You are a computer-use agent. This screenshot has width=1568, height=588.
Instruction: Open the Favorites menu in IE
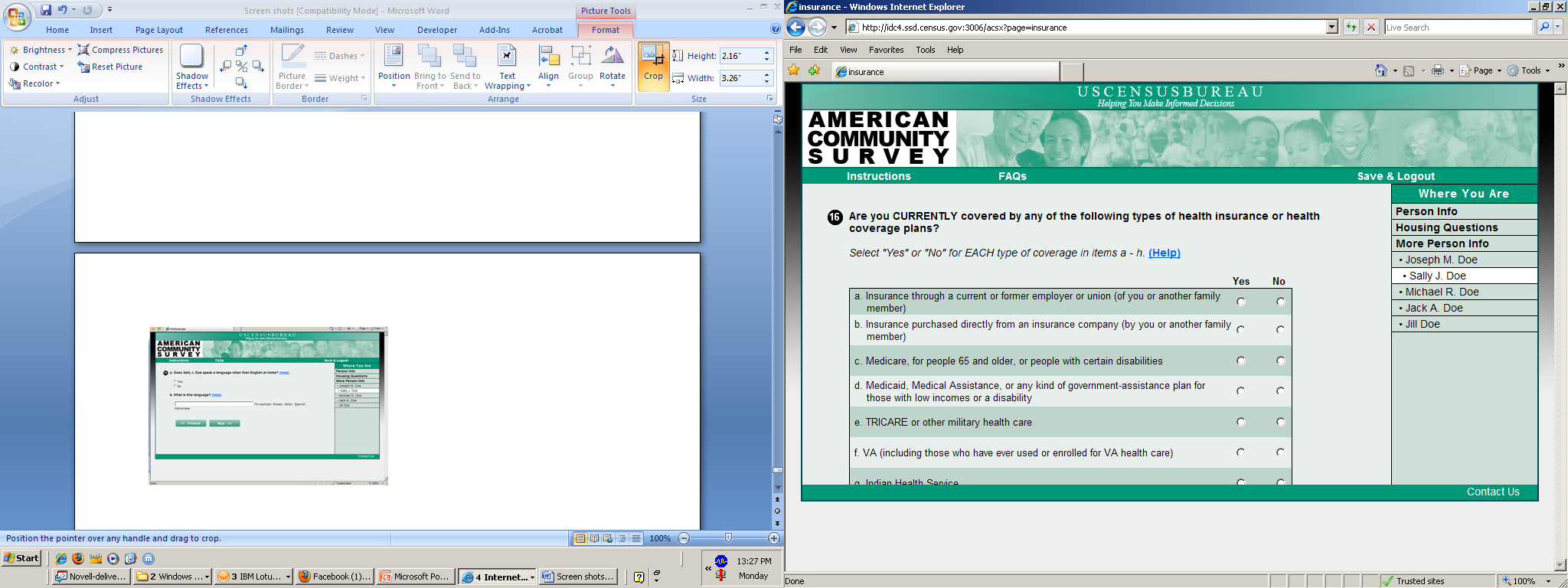tap(886, 50)
